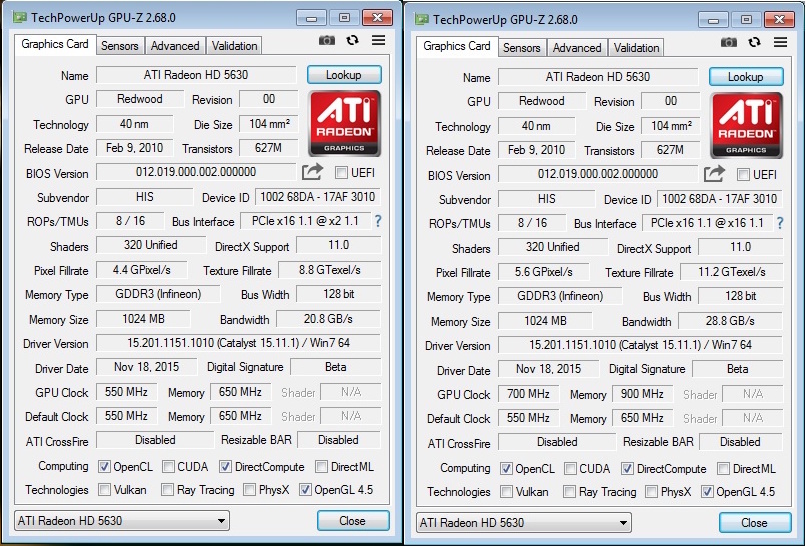Click the Resizable BAR Disabled field in right window

pyautogui.click(x=741, y=442)
